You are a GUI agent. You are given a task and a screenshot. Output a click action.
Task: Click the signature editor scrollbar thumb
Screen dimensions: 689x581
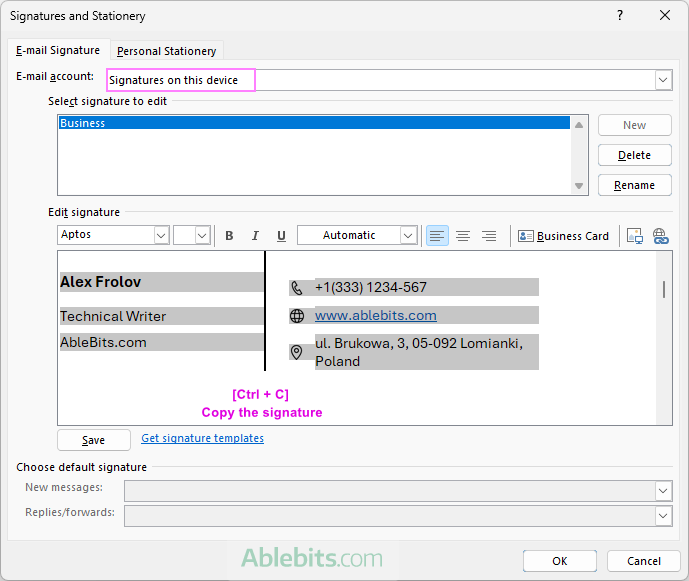pos(664,289)
